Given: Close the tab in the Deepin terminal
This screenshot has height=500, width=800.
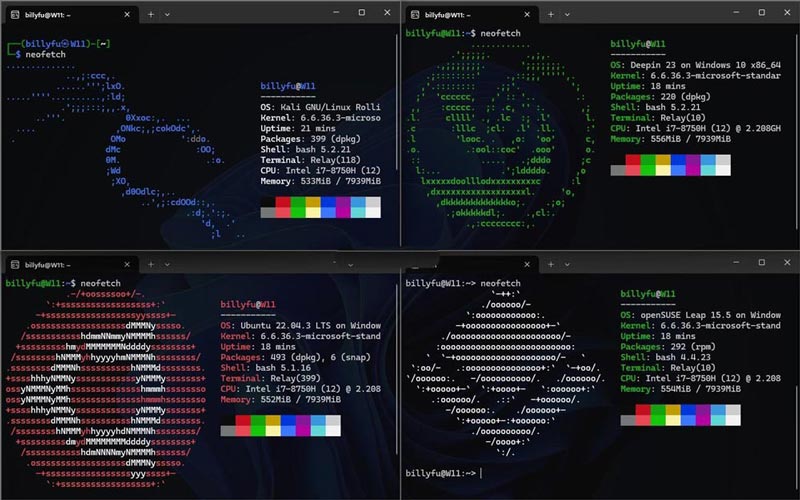Looking at the screenshot, I should coord(528,15).
